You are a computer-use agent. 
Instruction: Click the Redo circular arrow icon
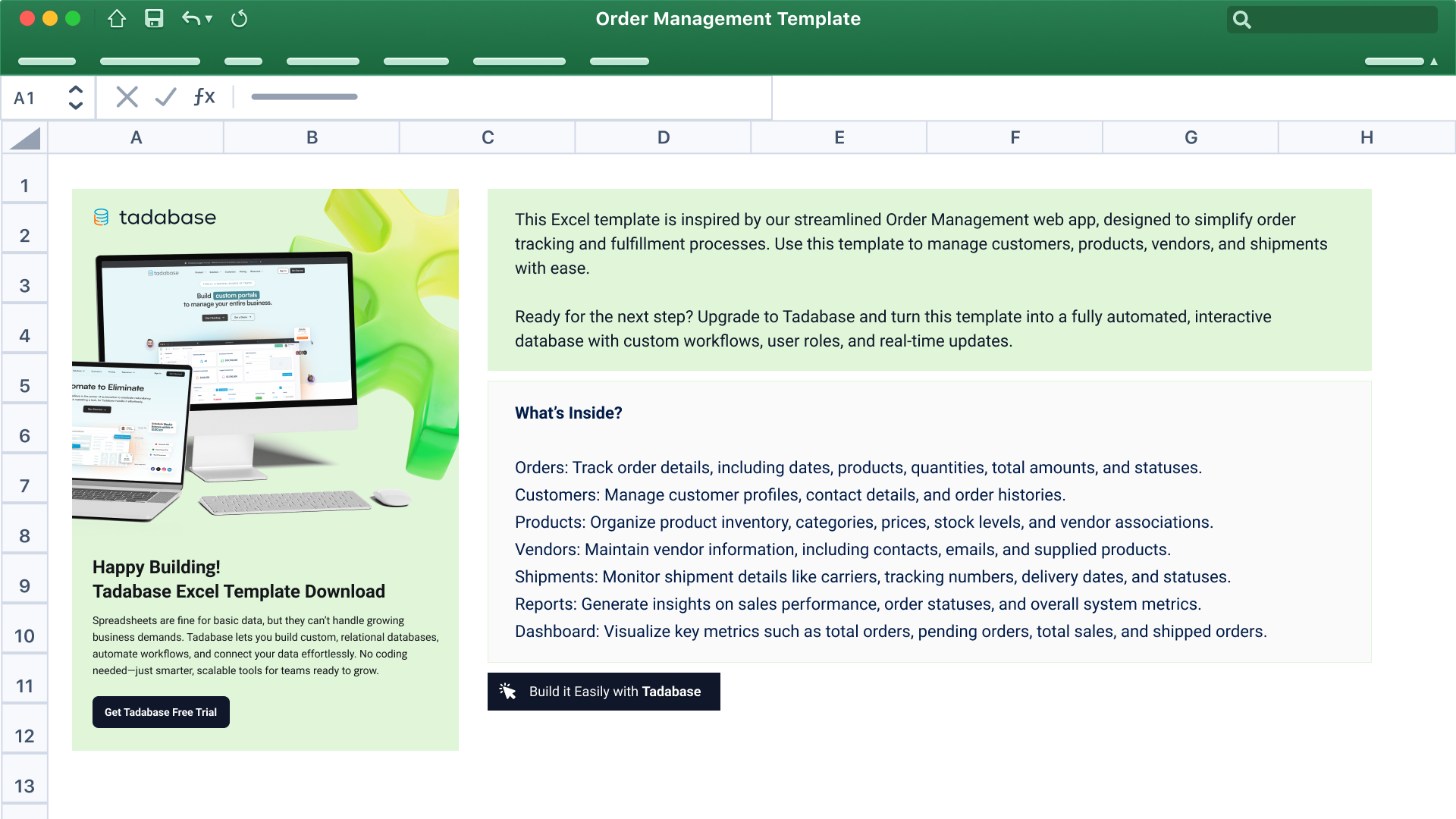(x=239, y=19)
